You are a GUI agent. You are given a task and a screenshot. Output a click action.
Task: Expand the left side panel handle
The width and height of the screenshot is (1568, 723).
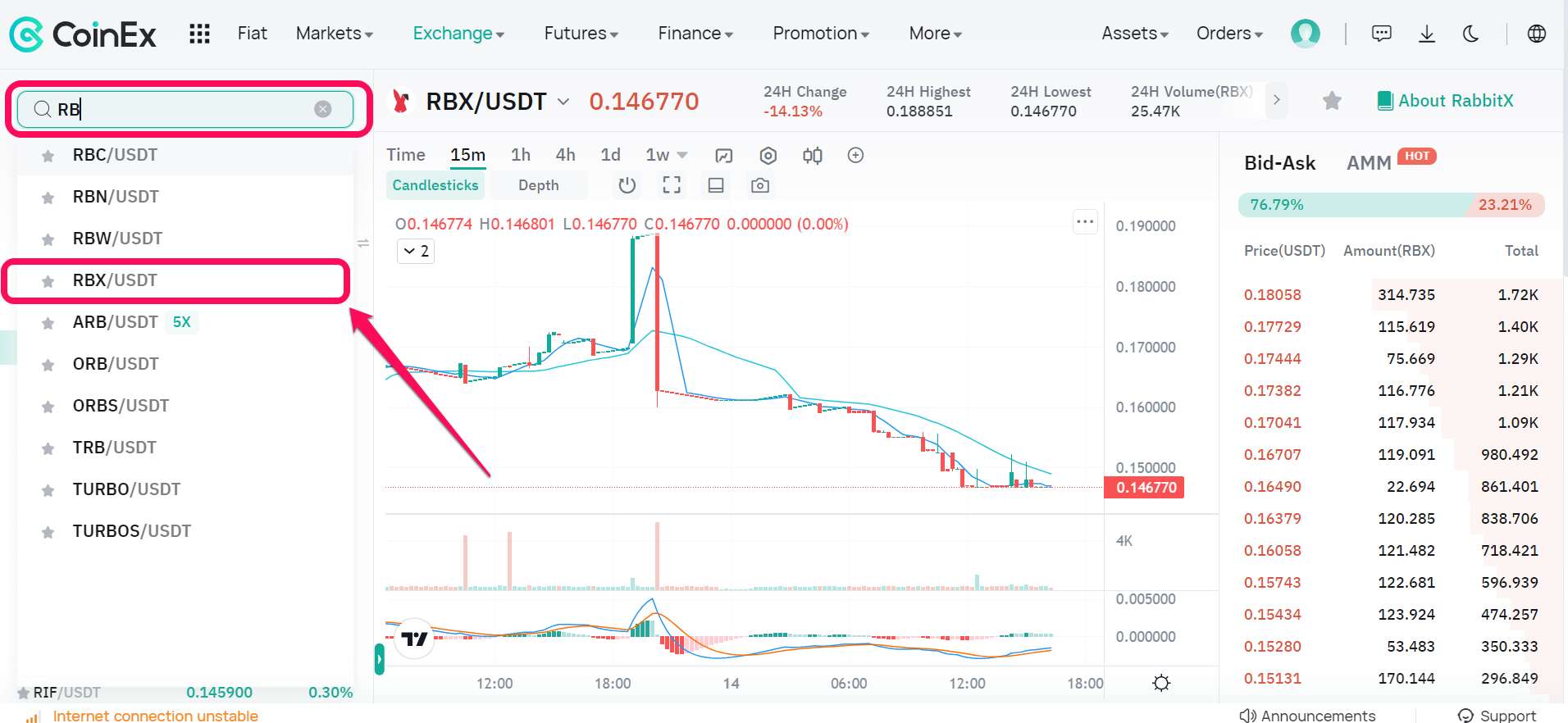[x=379, y=659]
